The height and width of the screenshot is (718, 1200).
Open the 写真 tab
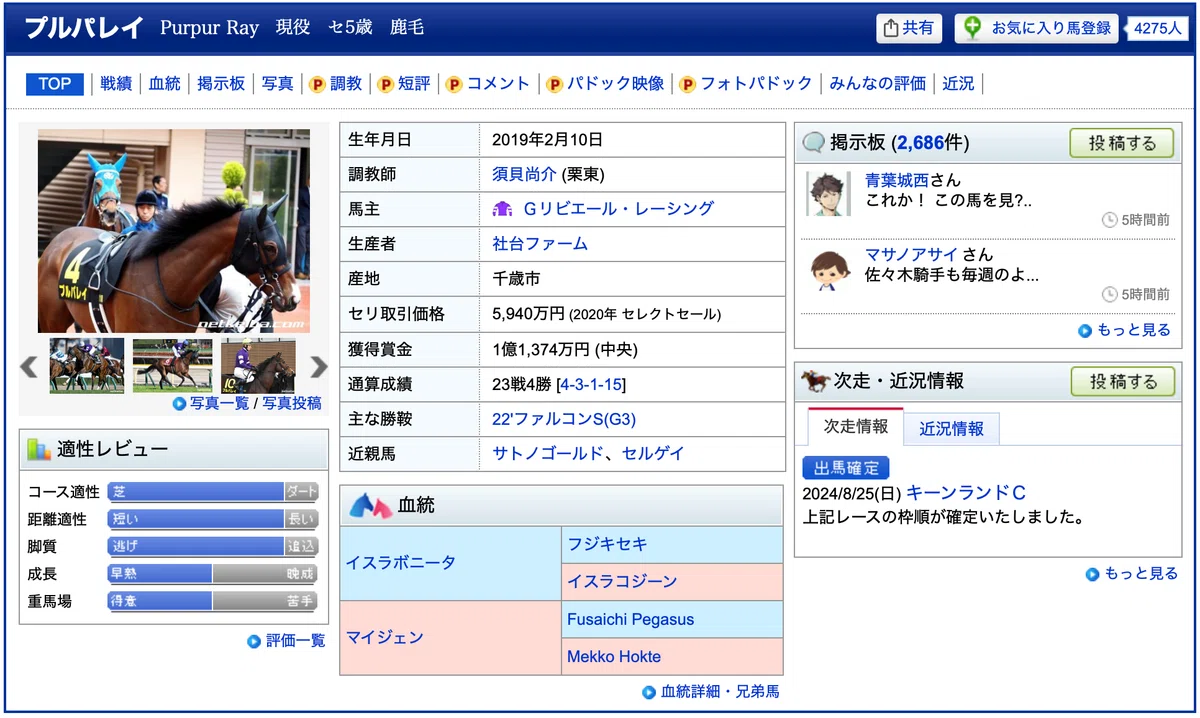[x=278, y=84]
